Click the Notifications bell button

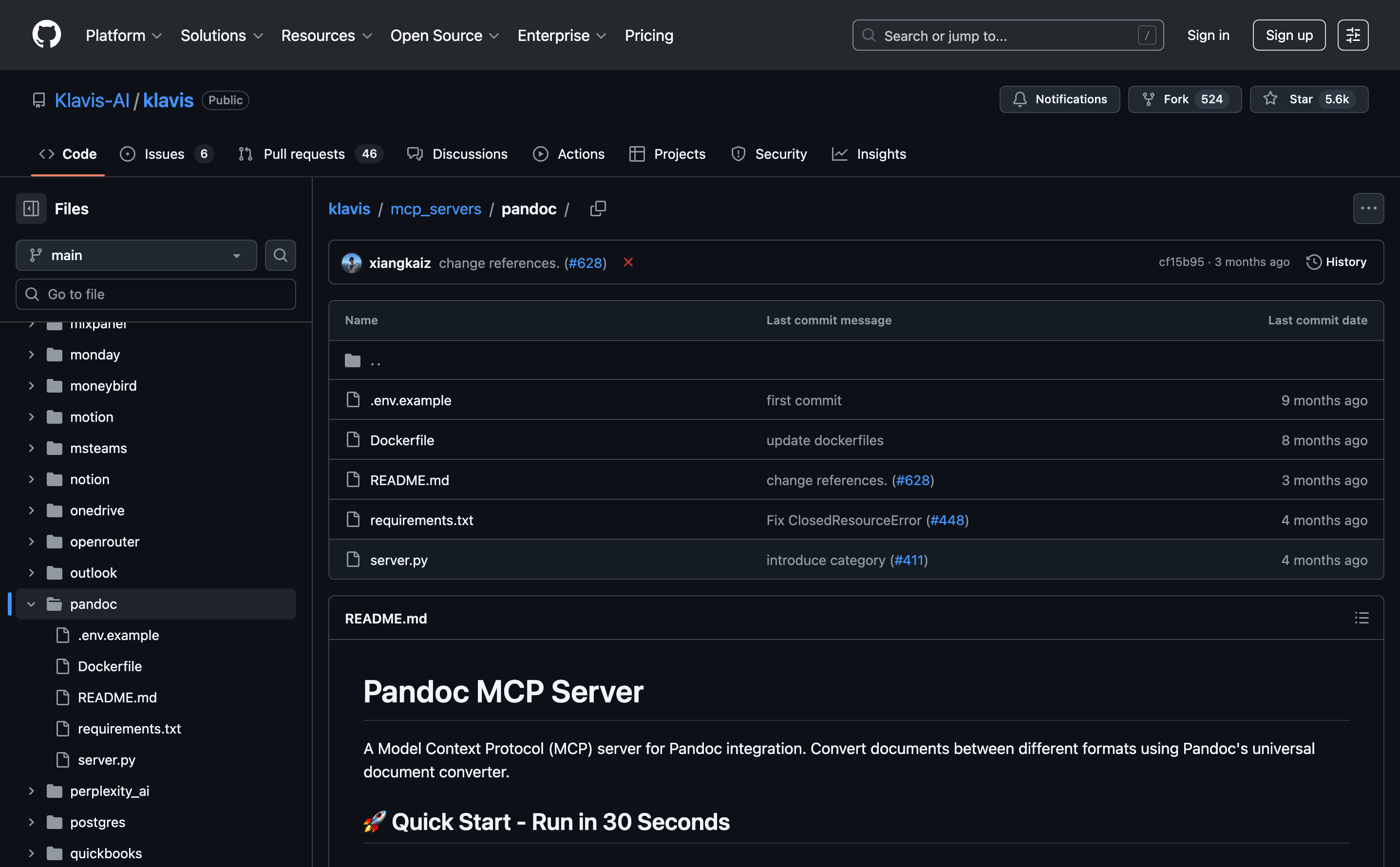(x=1059, y=99)
